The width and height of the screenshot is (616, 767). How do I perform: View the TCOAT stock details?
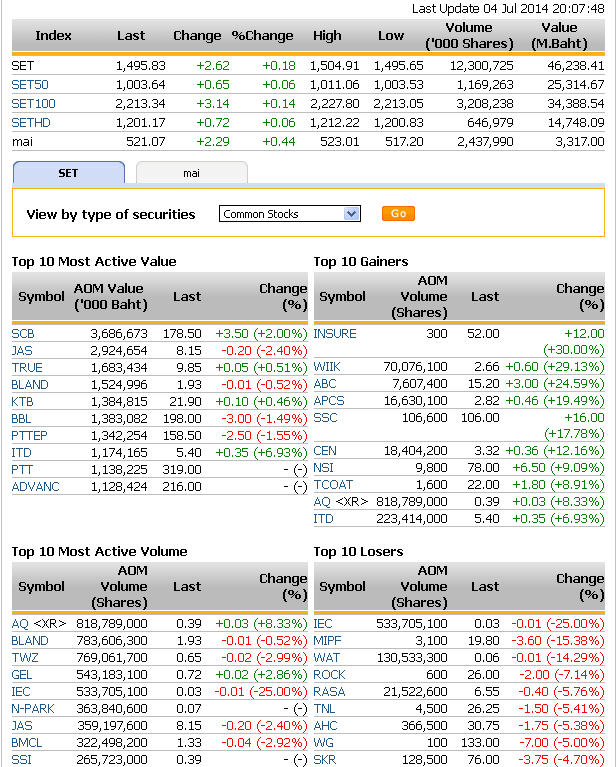pyautogui.click(x=333, y=484)
